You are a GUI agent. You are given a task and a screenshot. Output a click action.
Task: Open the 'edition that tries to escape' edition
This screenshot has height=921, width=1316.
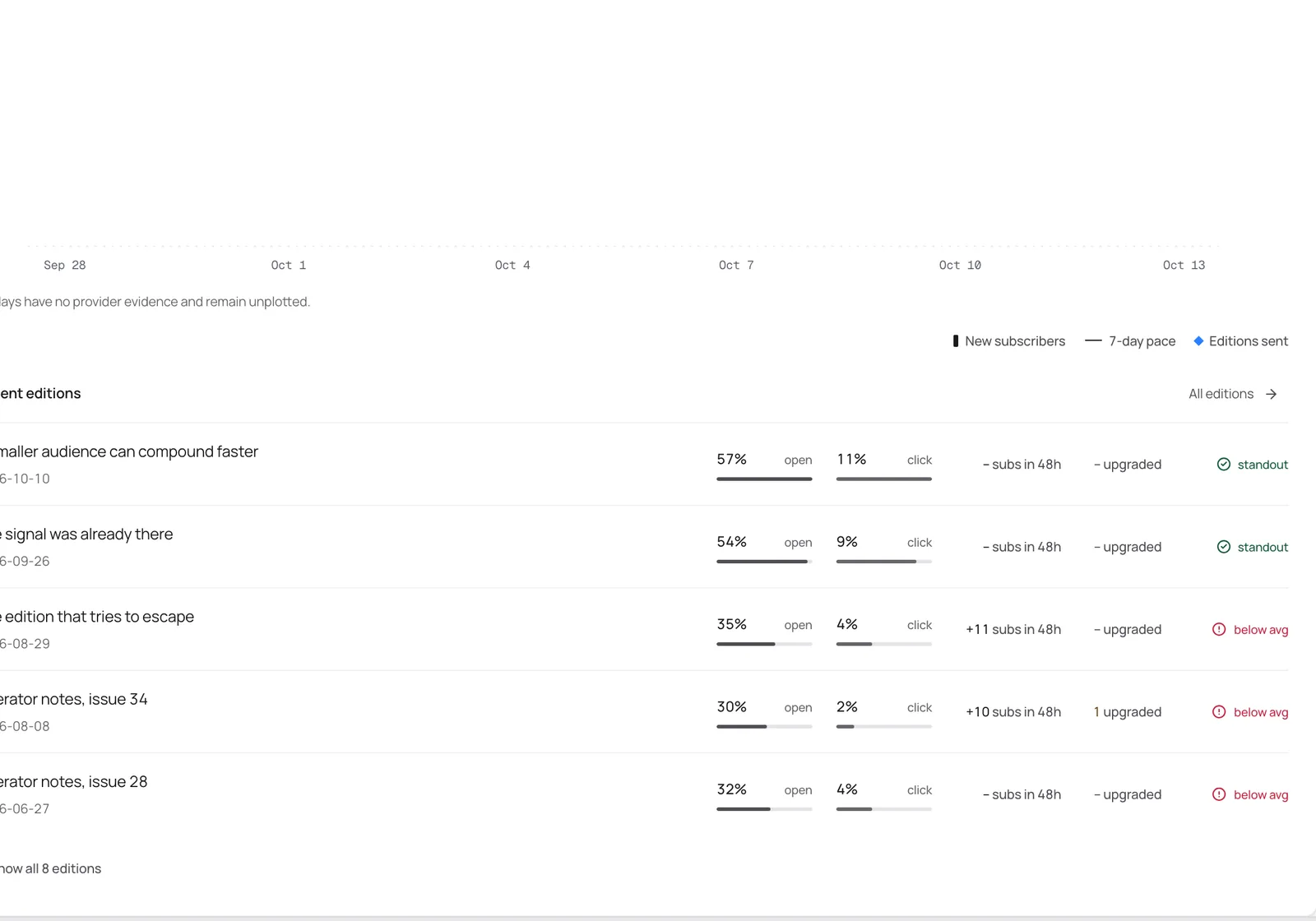click(x=97, y=617)
